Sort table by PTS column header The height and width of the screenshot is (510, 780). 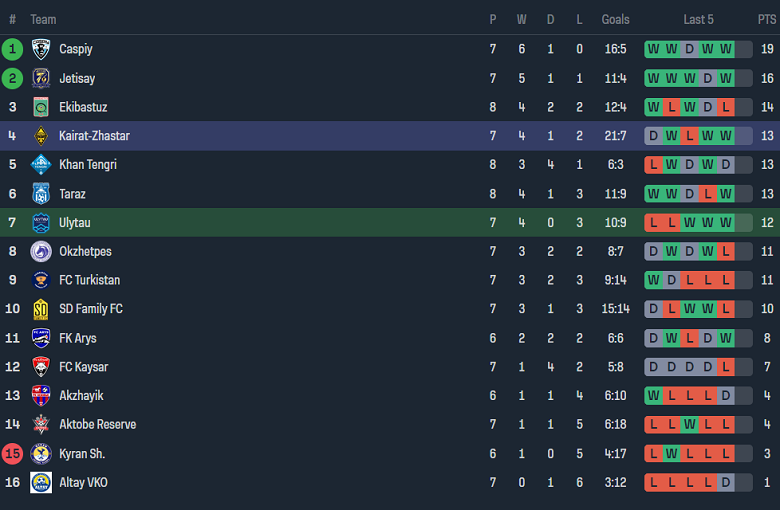coord(766,19)
